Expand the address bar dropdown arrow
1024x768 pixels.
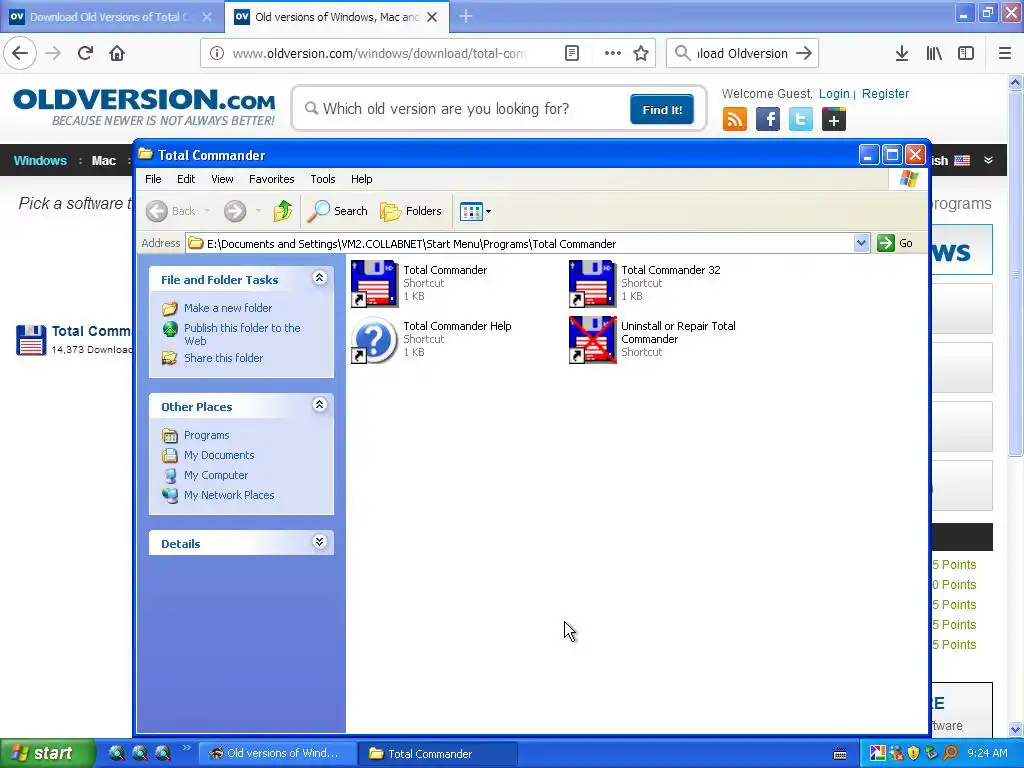(x=861, y=244)
